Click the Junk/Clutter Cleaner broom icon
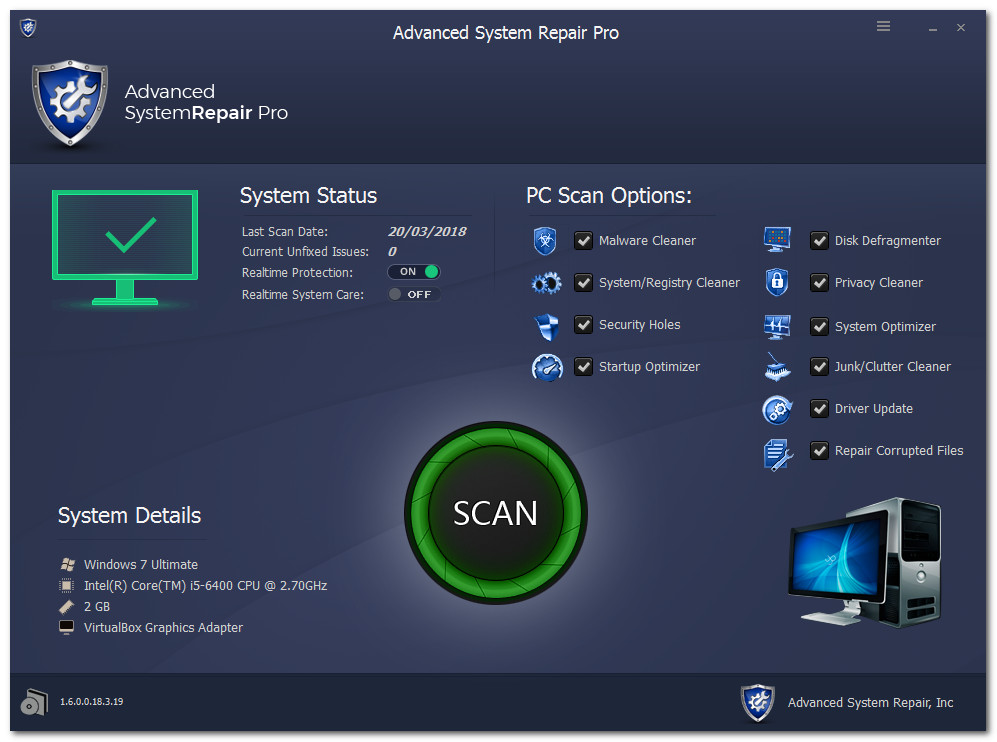The height and width of the screenshot is (742, 997). click(x=777, y=367)
